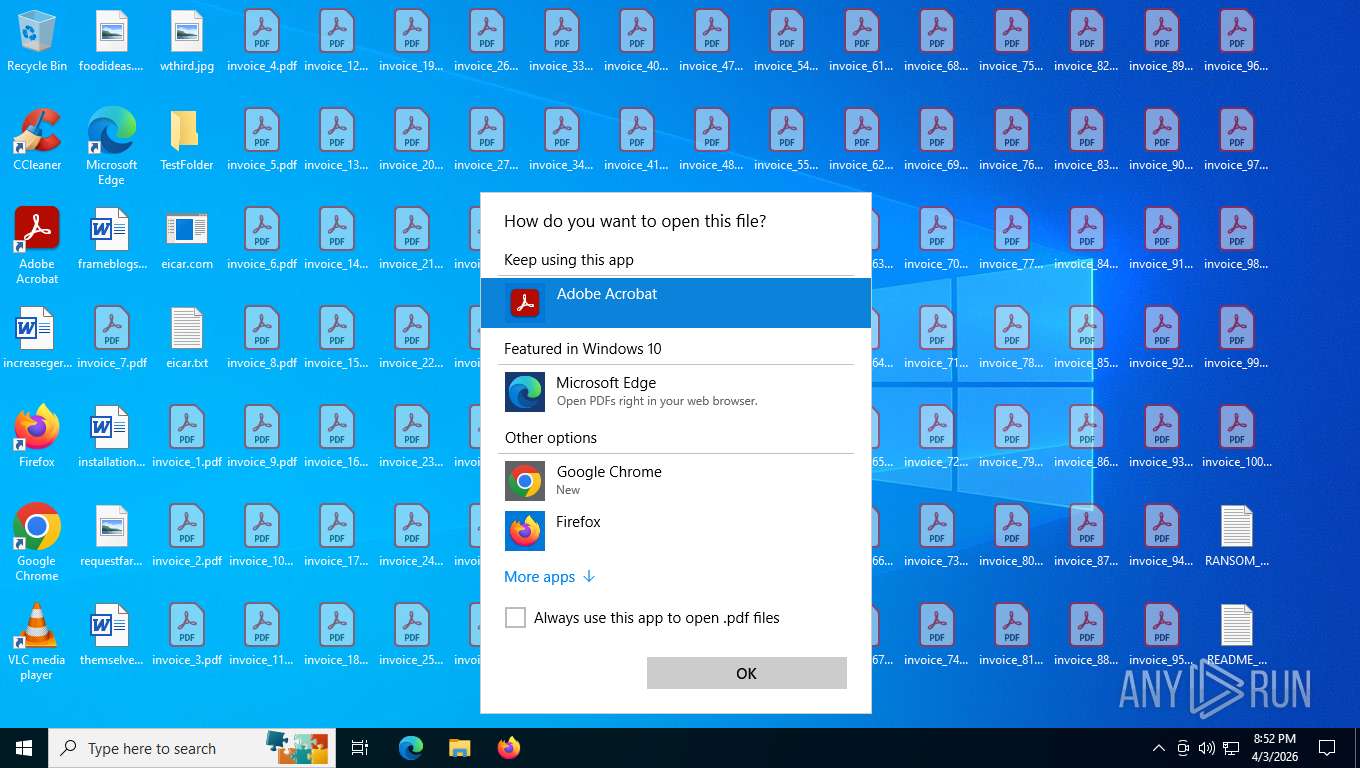Tick Always use this app for .pdf files
This screenshot has width=1360, height=768.
[515, 618]
